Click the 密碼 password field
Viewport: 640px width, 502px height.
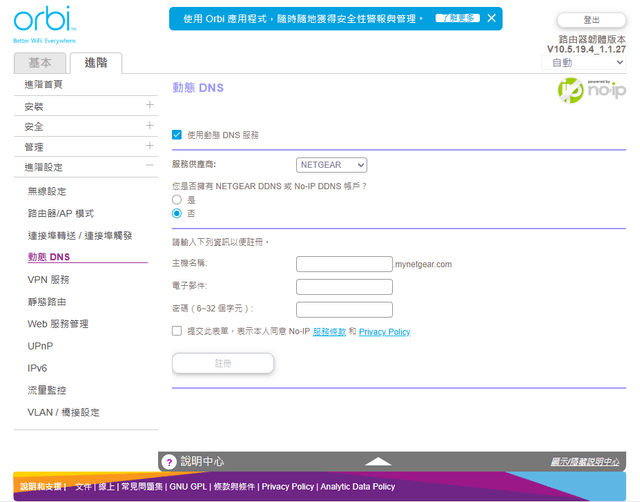[344, 310]
